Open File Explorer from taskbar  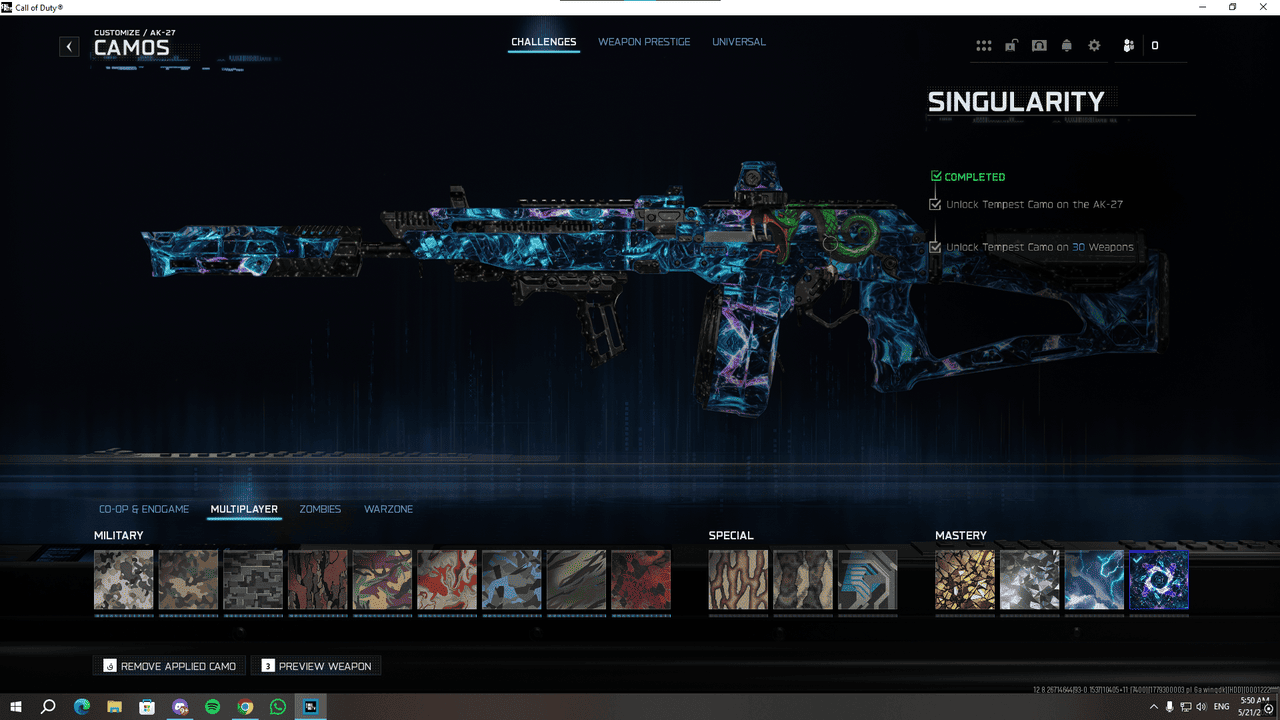pyautogui.click(x=114, y=707)
